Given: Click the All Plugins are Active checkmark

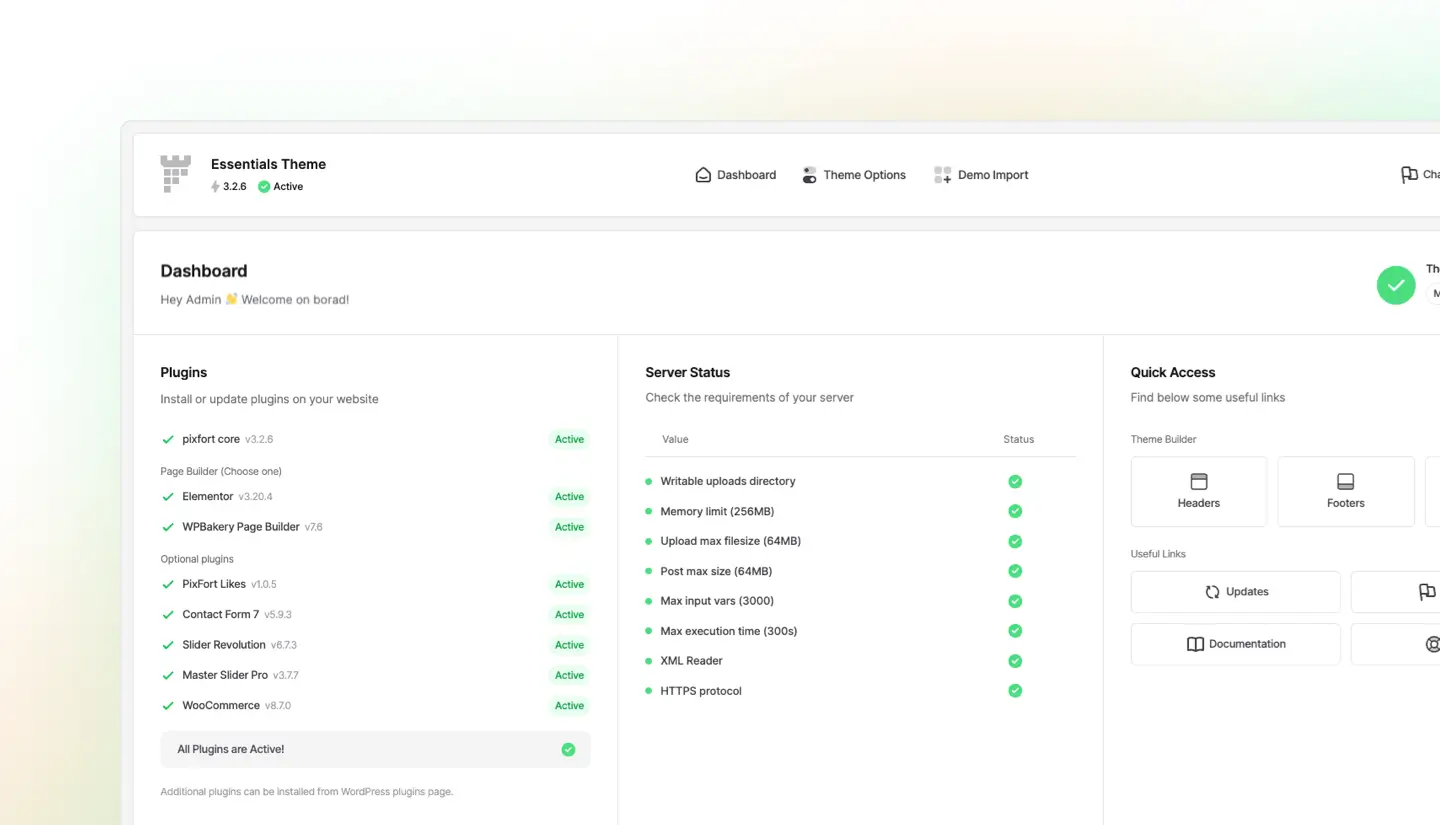Looking at the screenshot, I should coord(568,749).
